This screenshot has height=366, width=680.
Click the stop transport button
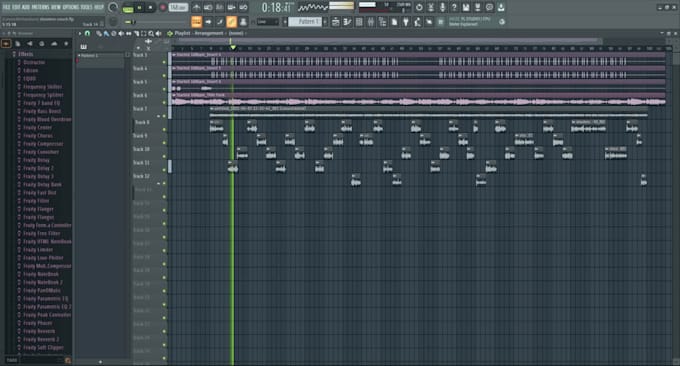point(150,7)
